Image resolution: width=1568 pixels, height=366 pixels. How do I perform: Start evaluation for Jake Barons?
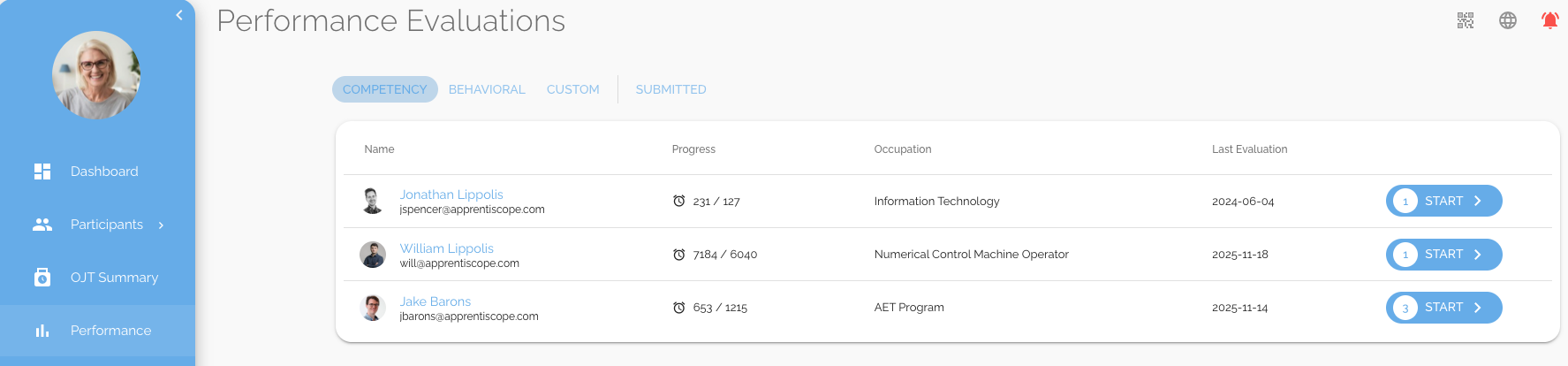click(1443, 308)
